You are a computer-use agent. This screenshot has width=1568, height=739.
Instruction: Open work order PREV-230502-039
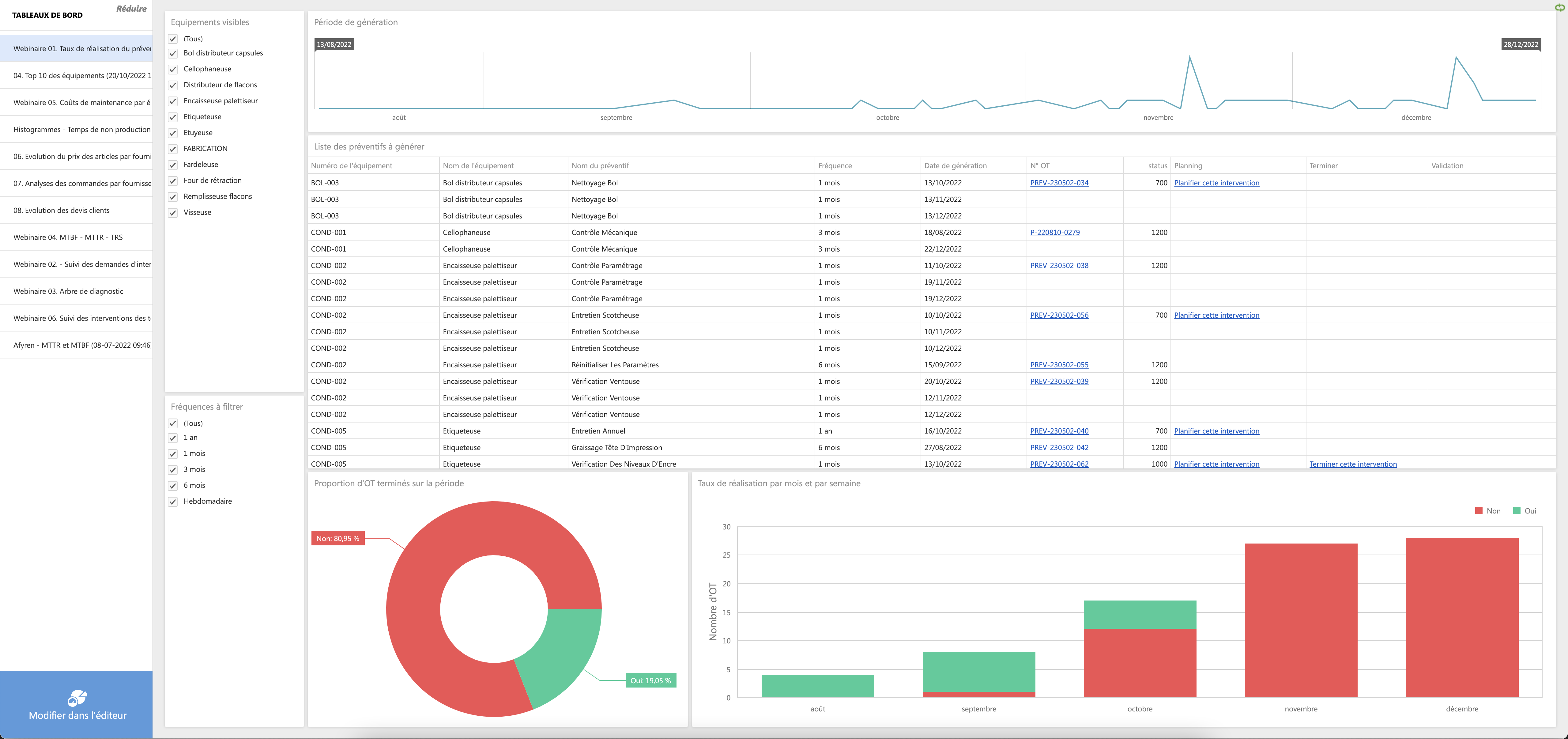(1059, 382)
